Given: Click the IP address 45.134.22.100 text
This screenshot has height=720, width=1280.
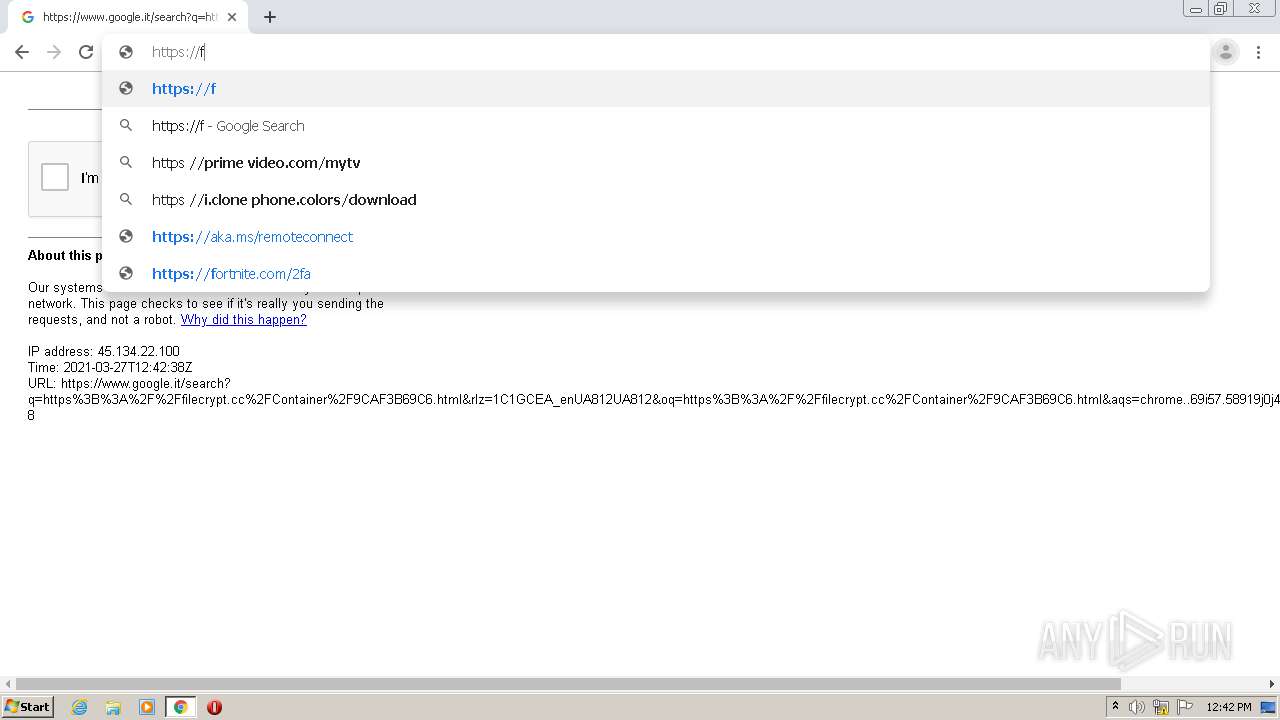Looking at the screenshot, I should [104, 352].
